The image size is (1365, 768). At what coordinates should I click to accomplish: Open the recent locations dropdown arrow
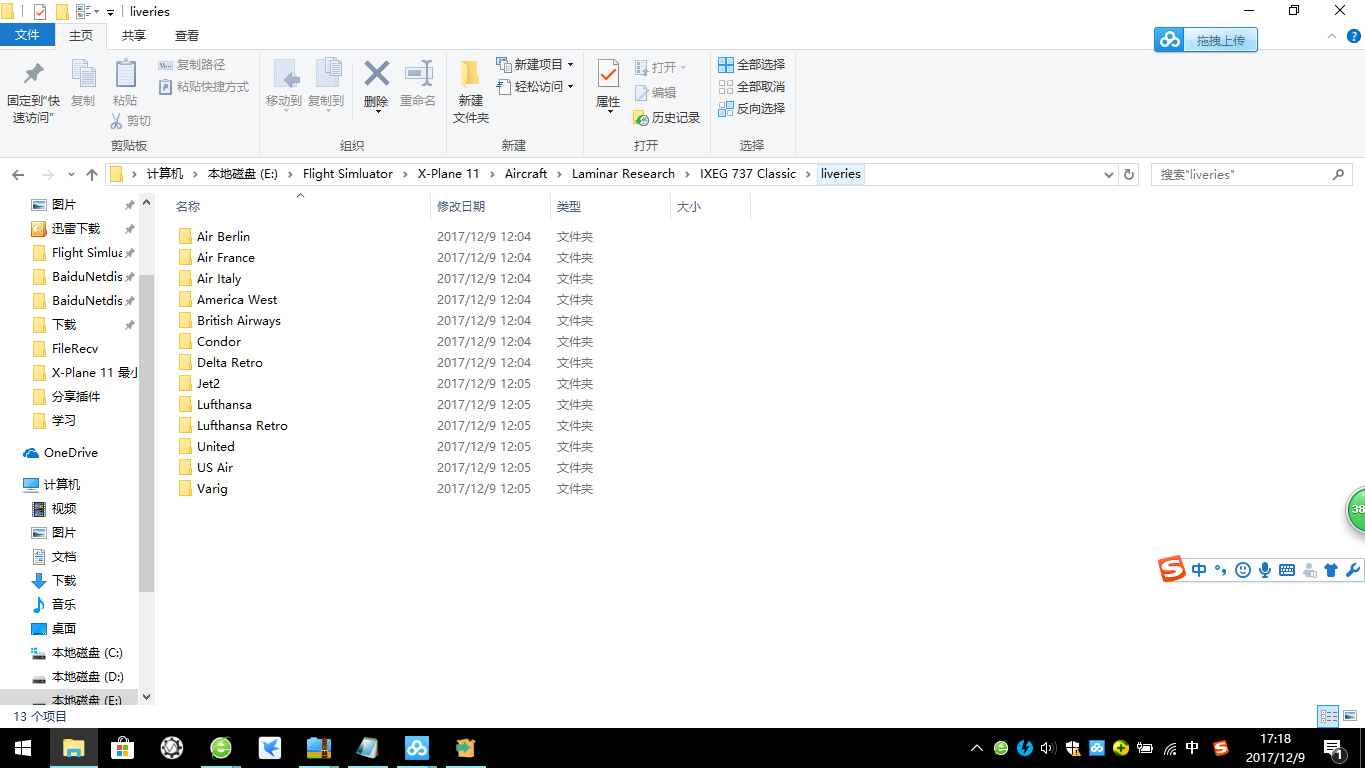click(x=70, y=175)
